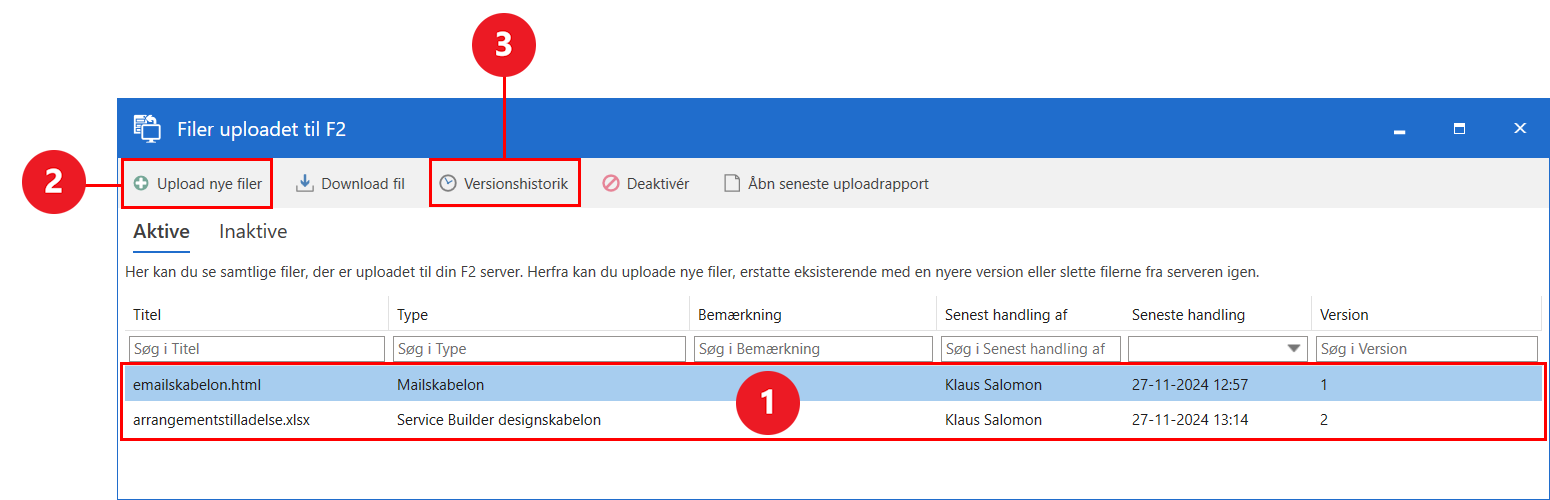Click the Åbn seneste uploadrapport label
1550x500 pixels.
pyautogui.click(x=838, y=184)
